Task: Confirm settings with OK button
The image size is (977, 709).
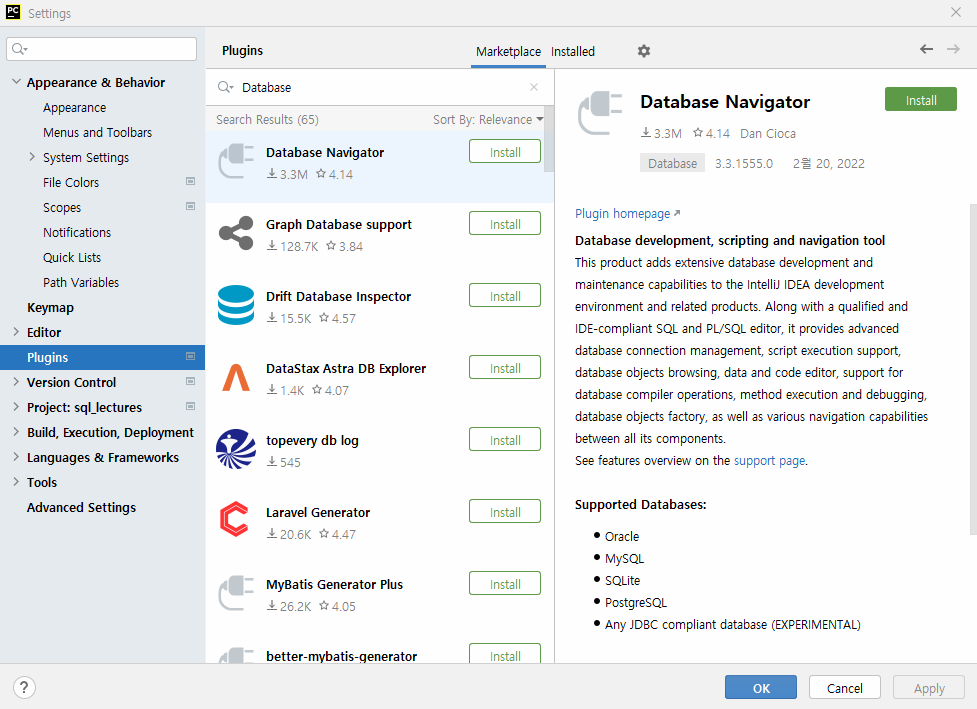Action: [x=761, y=688]
